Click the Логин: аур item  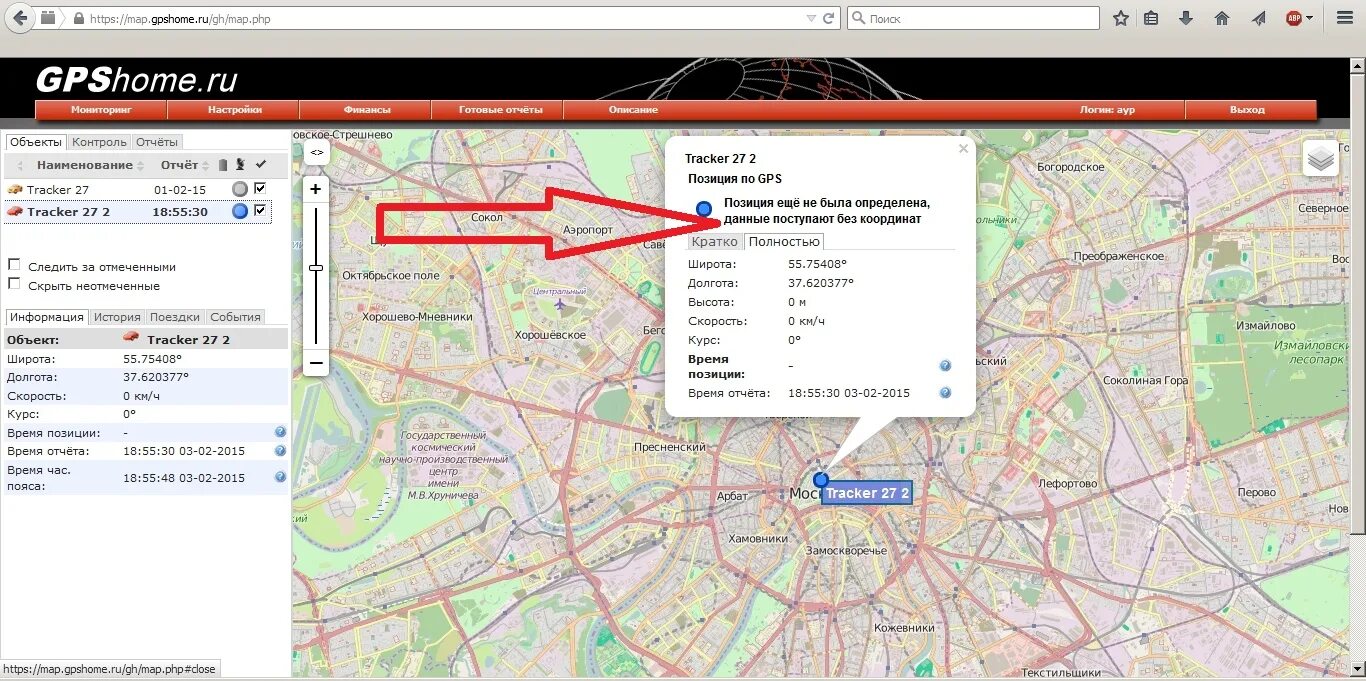(1107, 110)
